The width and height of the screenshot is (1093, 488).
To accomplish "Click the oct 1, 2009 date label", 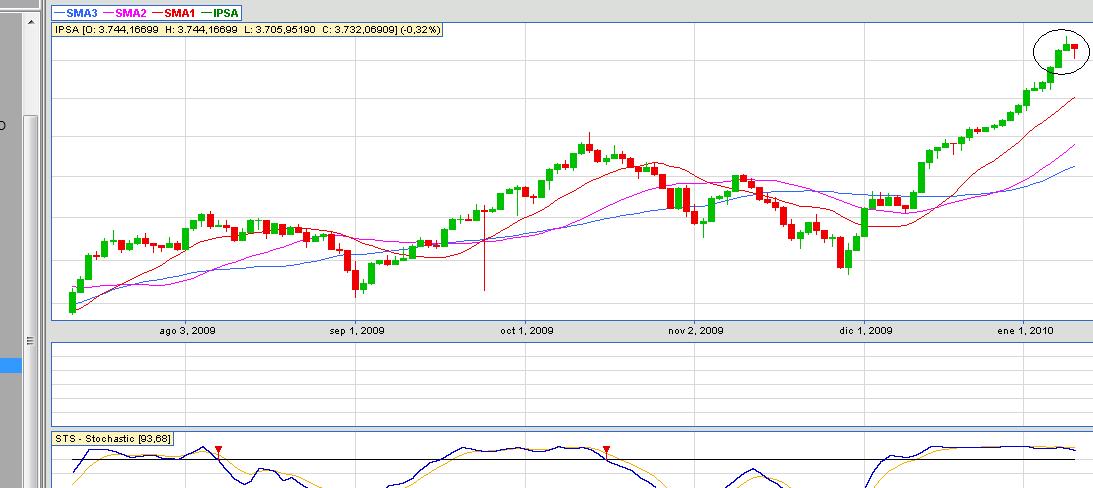I will point(526,330).
